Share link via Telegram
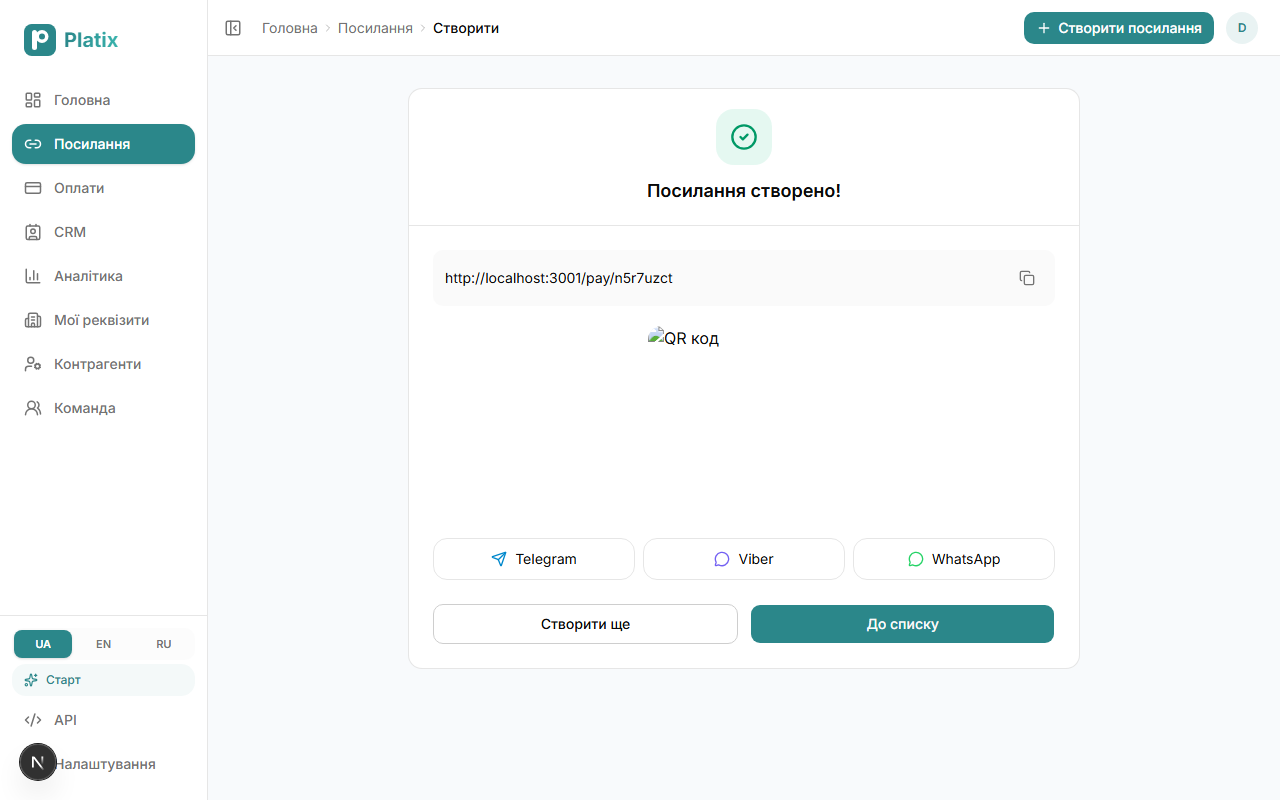Viewport: 1280px width, 800px height. (534, 559)
